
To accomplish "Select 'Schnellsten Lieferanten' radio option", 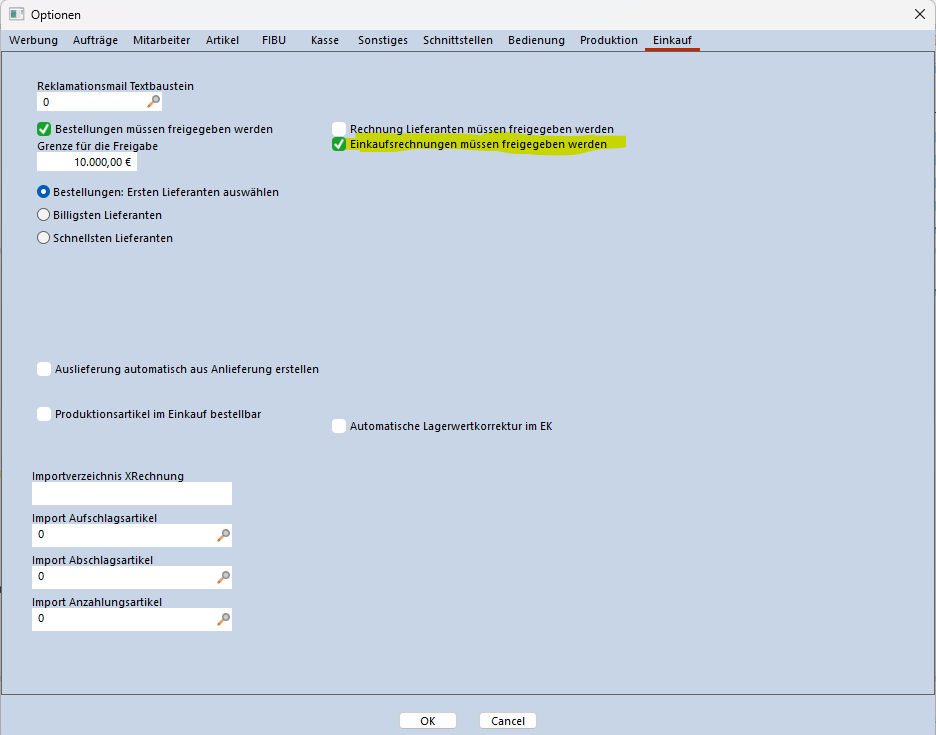I will [43, 238].
